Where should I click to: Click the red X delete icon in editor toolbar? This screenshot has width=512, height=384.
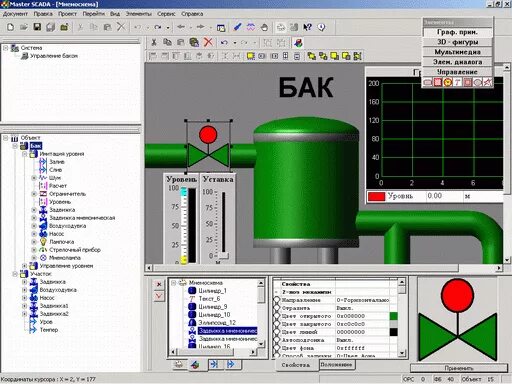click(208, 42)
